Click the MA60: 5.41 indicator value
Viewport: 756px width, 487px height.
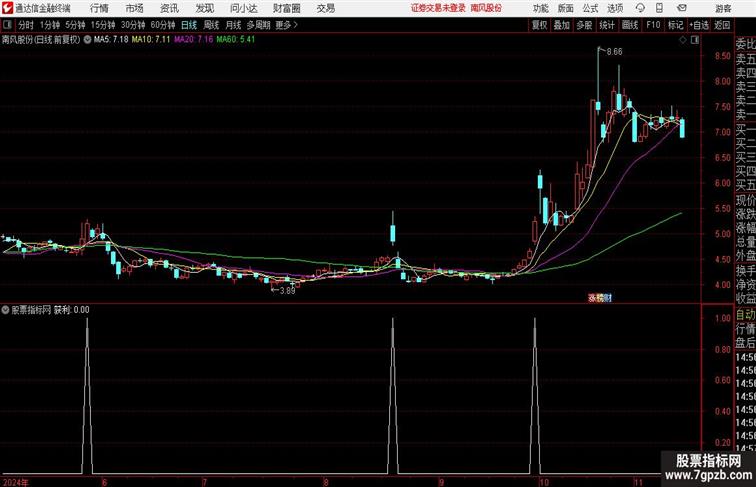[236, 40]
